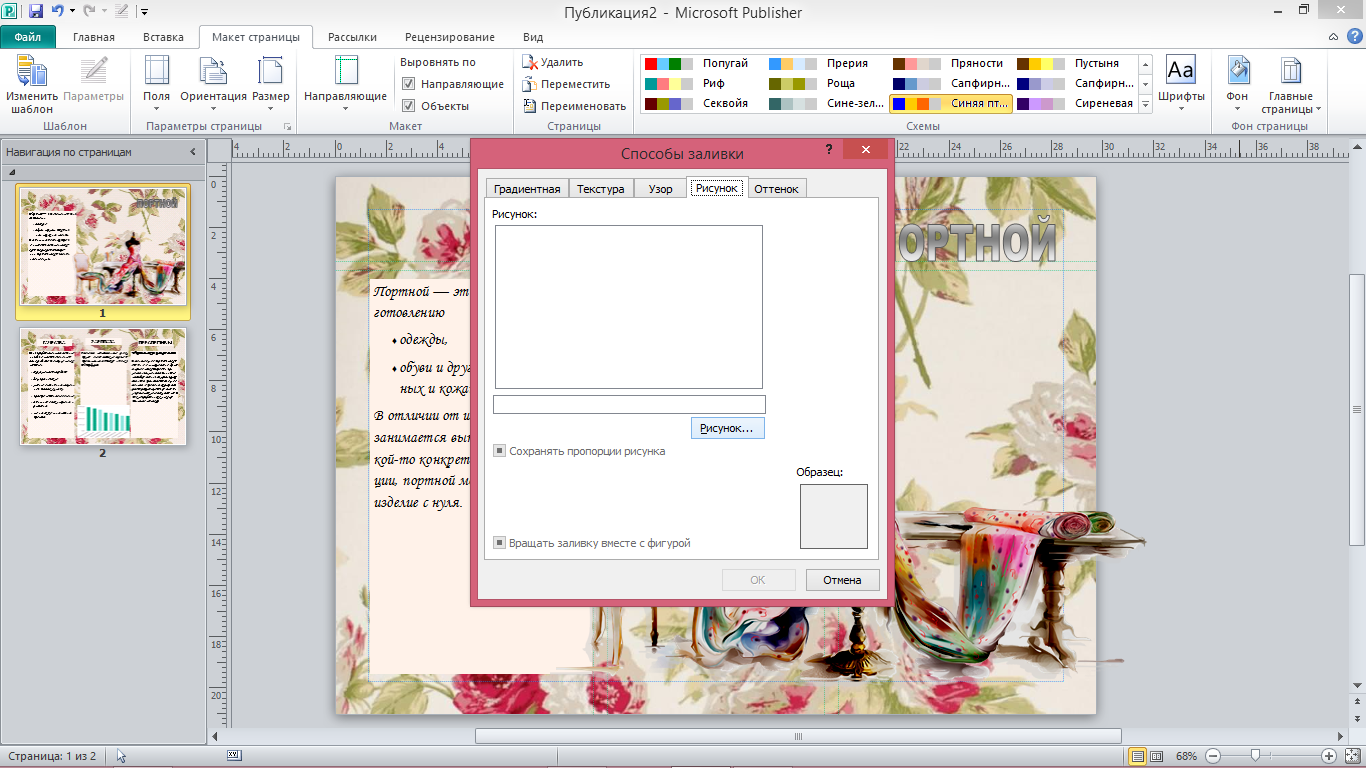This screenshot has height=768, width=1366.
Task: Toggle the Объекты alignment checkbox
Action: click(x=408, y=106)
